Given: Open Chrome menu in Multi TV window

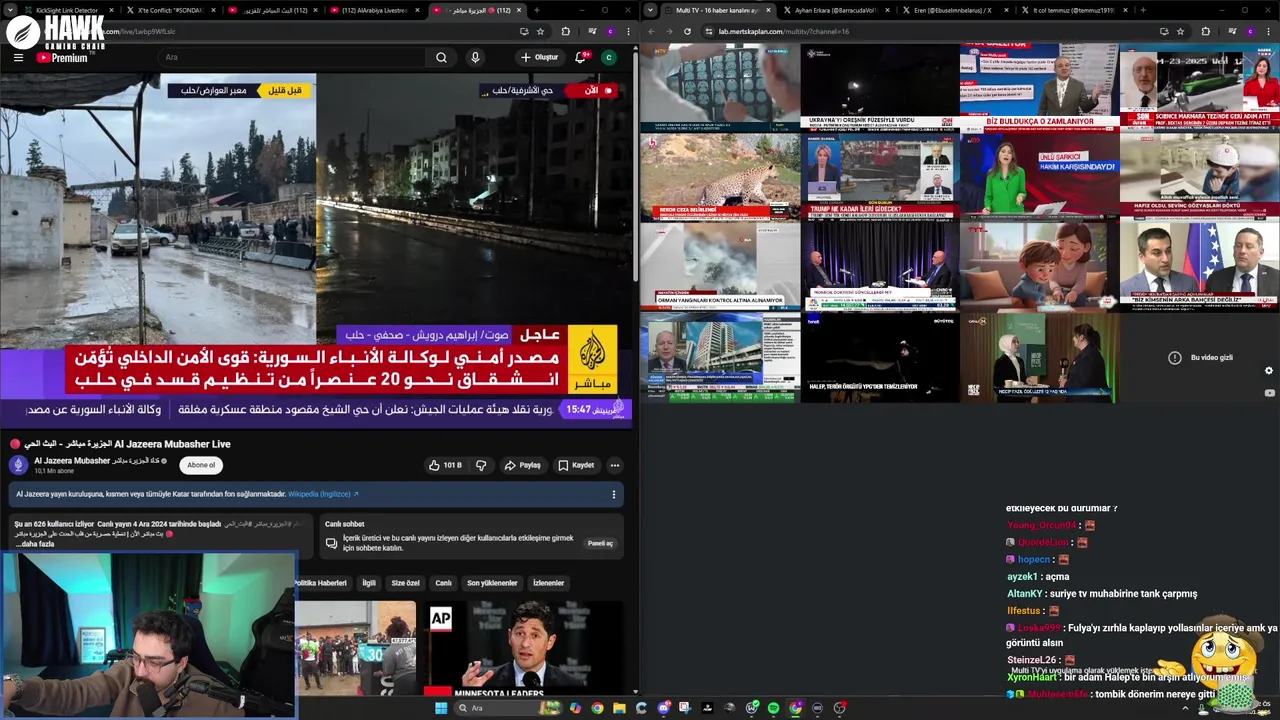Looking at the screenshot, I should click(1269, 31).
